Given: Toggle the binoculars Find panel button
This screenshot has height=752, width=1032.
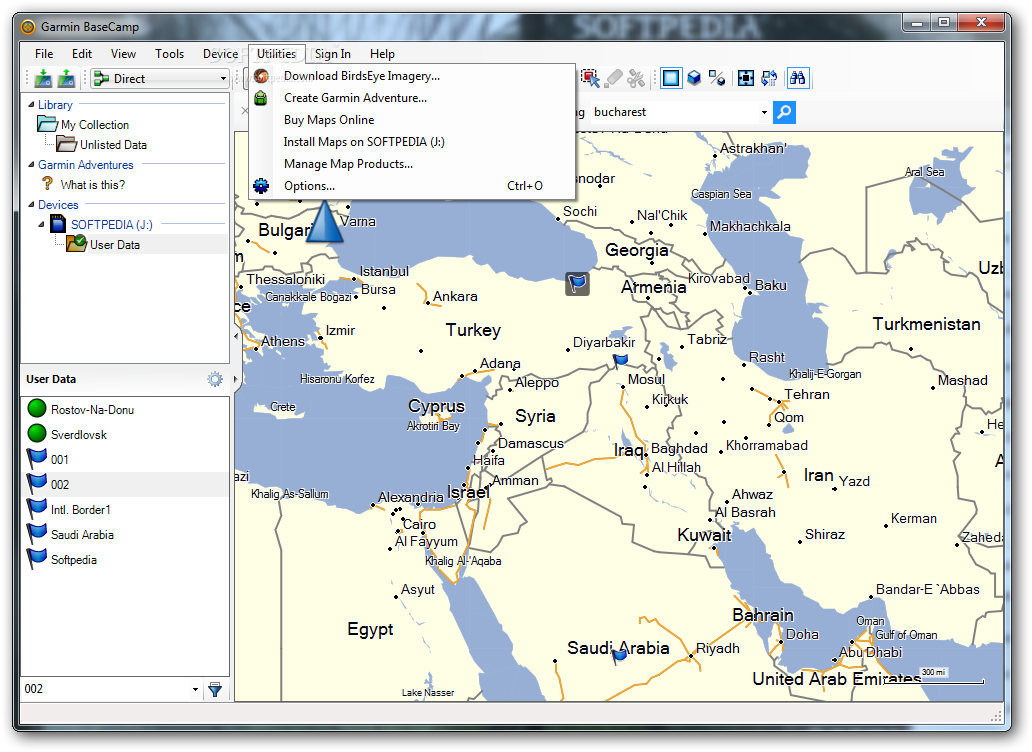Looking at the screenshot, I should click(x=798, y=78).
